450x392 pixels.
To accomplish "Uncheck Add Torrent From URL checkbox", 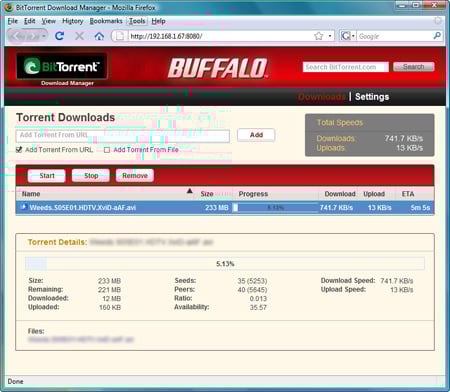I will 19,150.
